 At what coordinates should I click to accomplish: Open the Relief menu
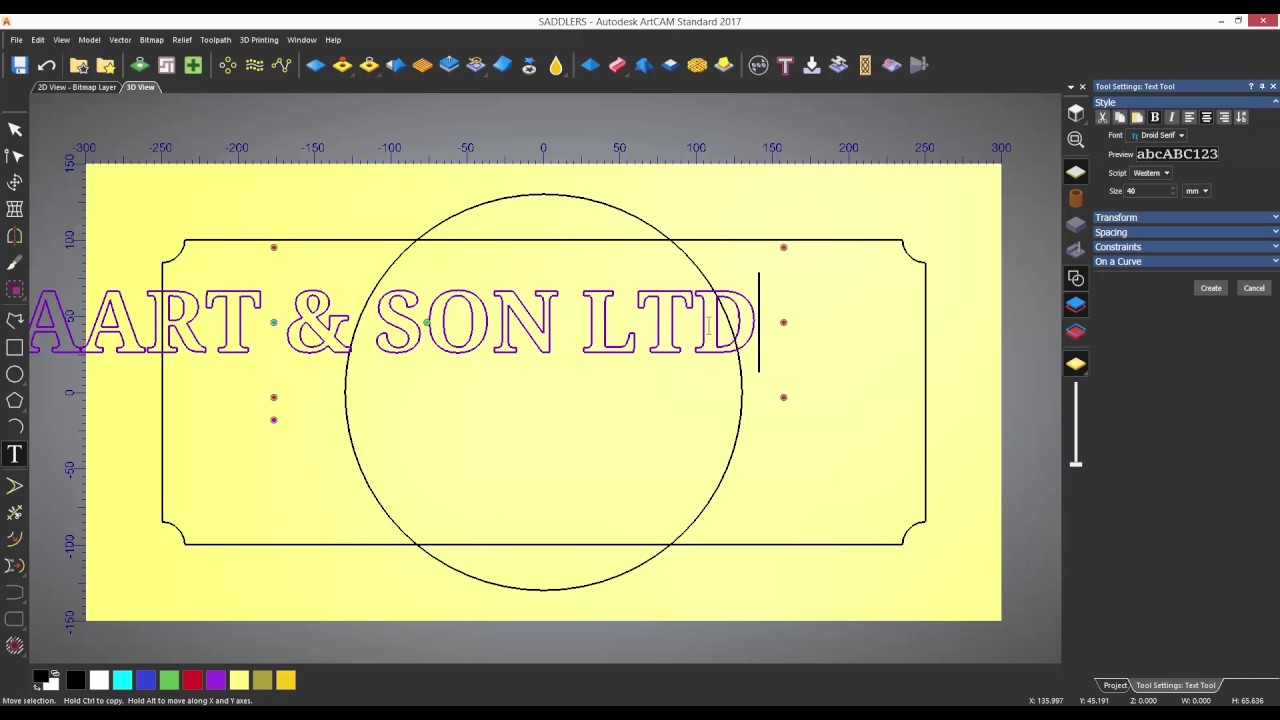tap(182, 40)
